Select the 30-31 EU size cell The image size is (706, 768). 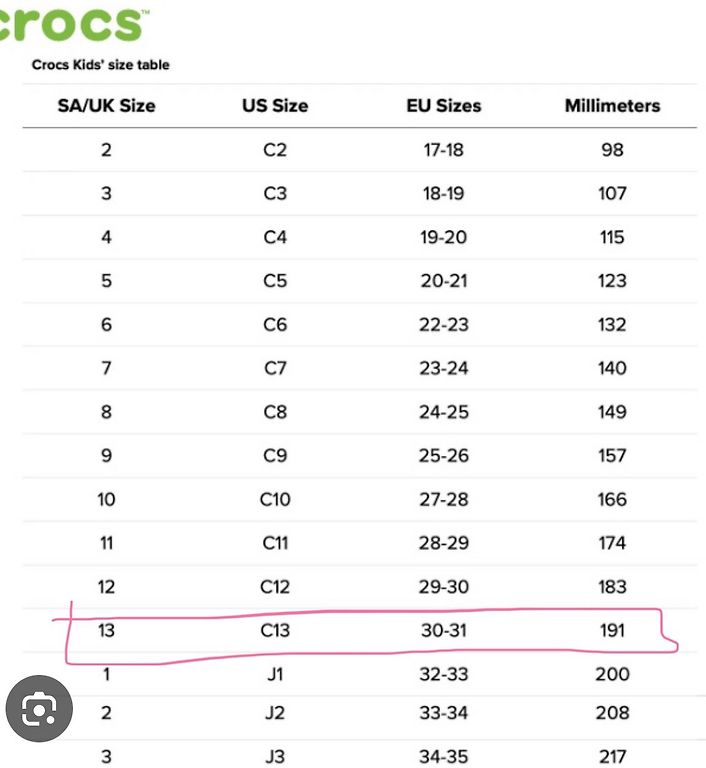tap(444, 630)
